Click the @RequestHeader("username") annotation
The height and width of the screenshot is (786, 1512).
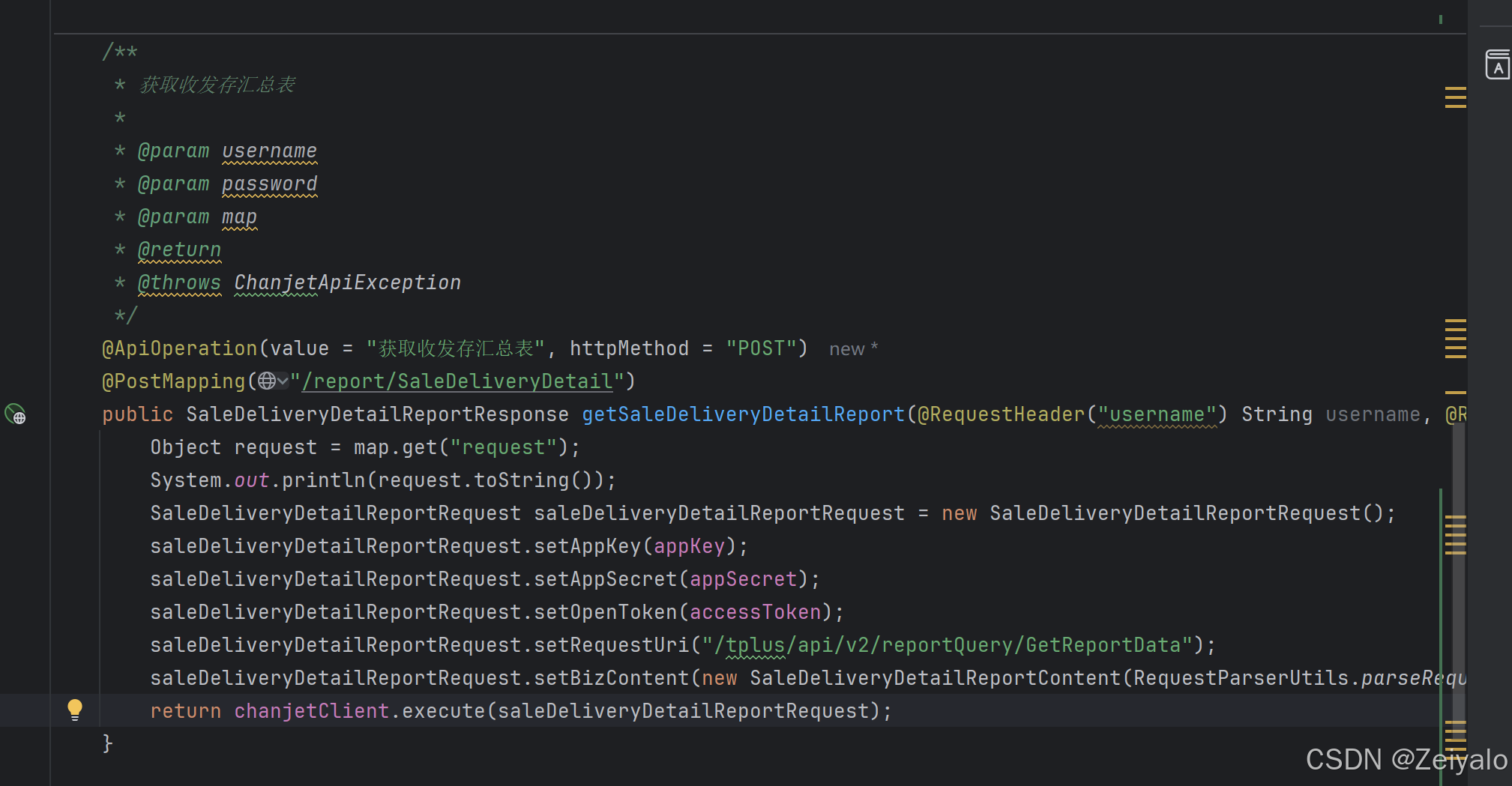tap(1073, 414)
